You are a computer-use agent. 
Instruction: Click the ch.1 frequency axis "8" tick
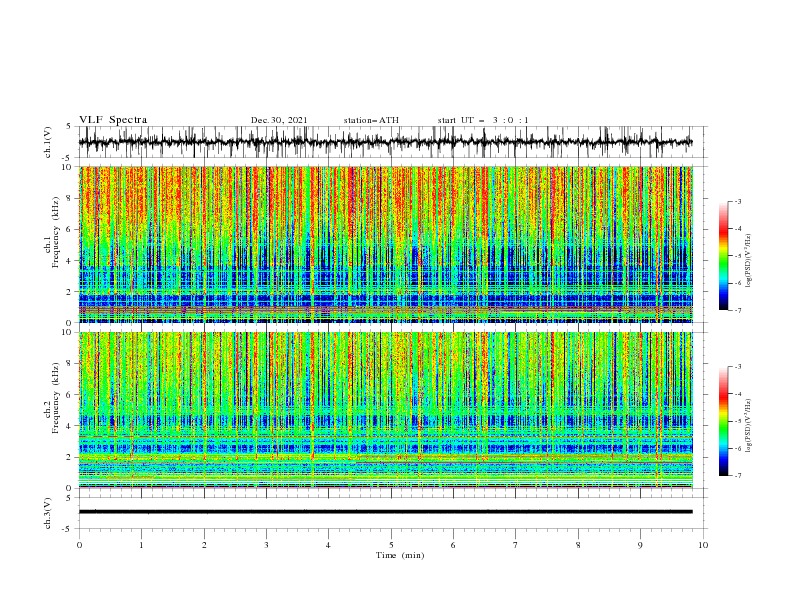pos(70,198)
